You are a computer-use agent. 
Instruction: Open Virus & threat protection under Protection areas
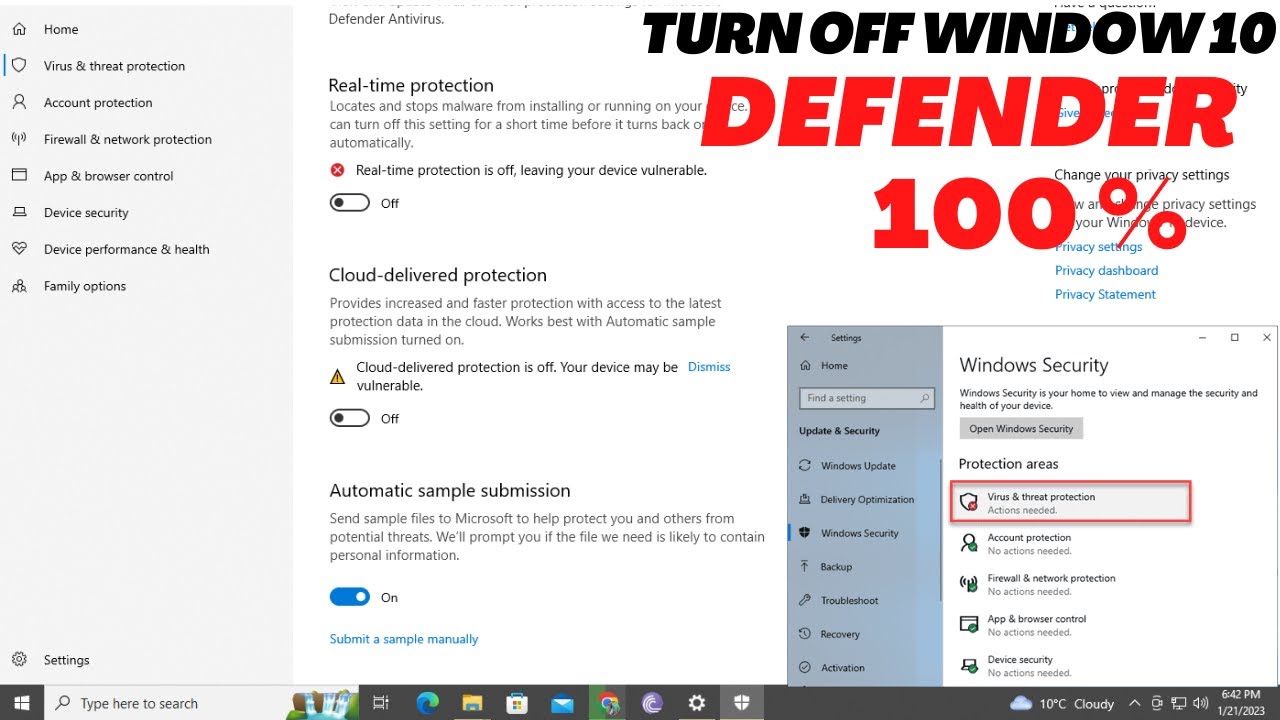coord(1071,502)
